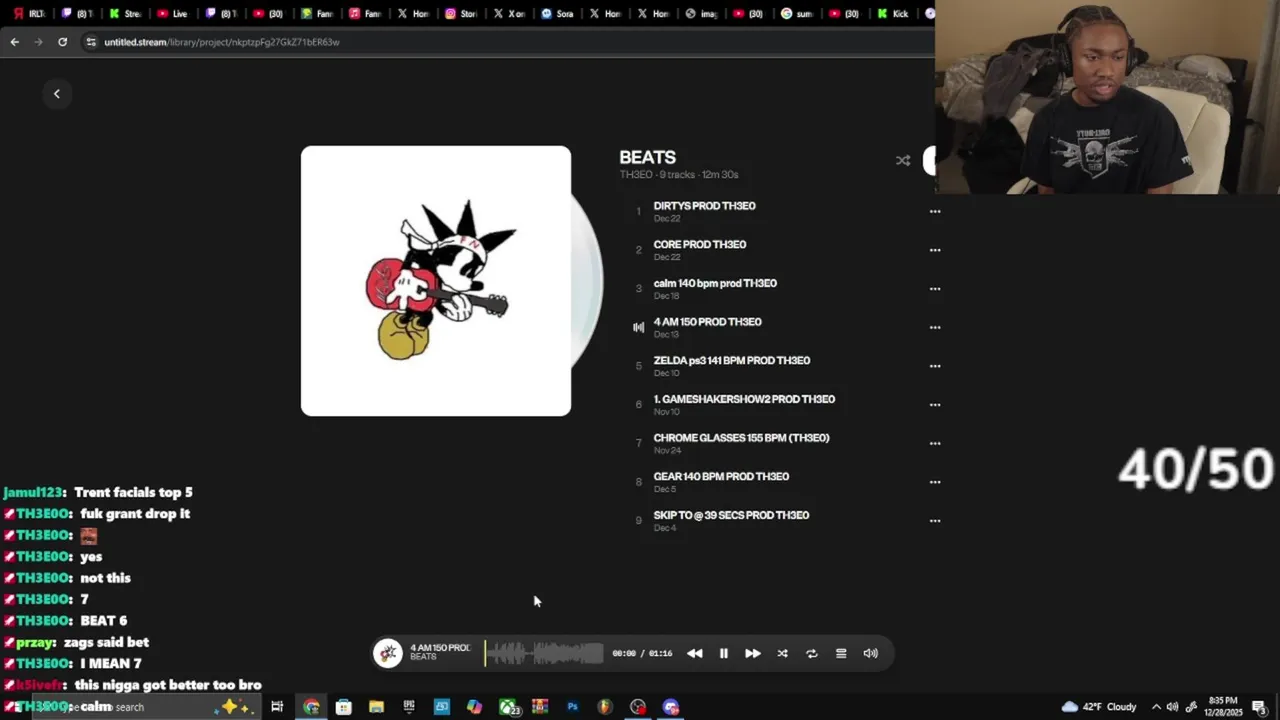Click the 4 AM 150 PROD title in player bar
The image size is (1280, 720).
(439, 648)
